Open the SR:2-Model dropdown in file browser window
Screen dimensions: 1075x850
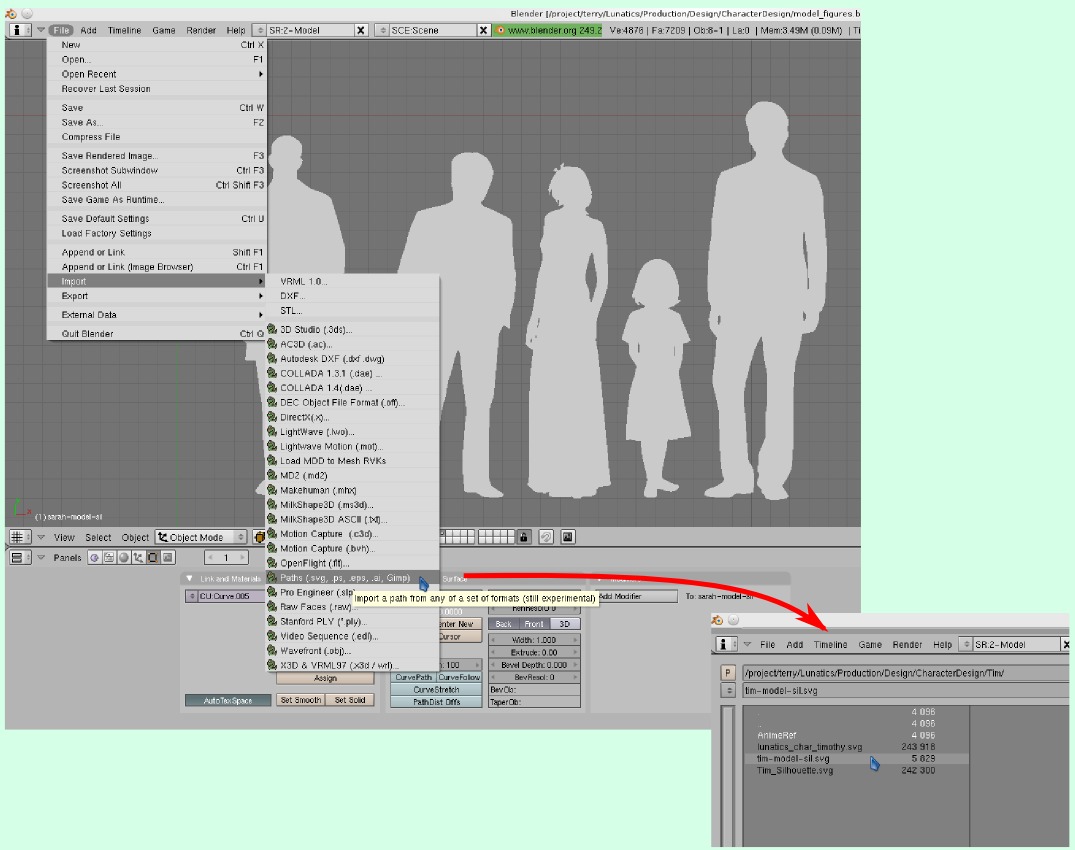pos(966,644)
